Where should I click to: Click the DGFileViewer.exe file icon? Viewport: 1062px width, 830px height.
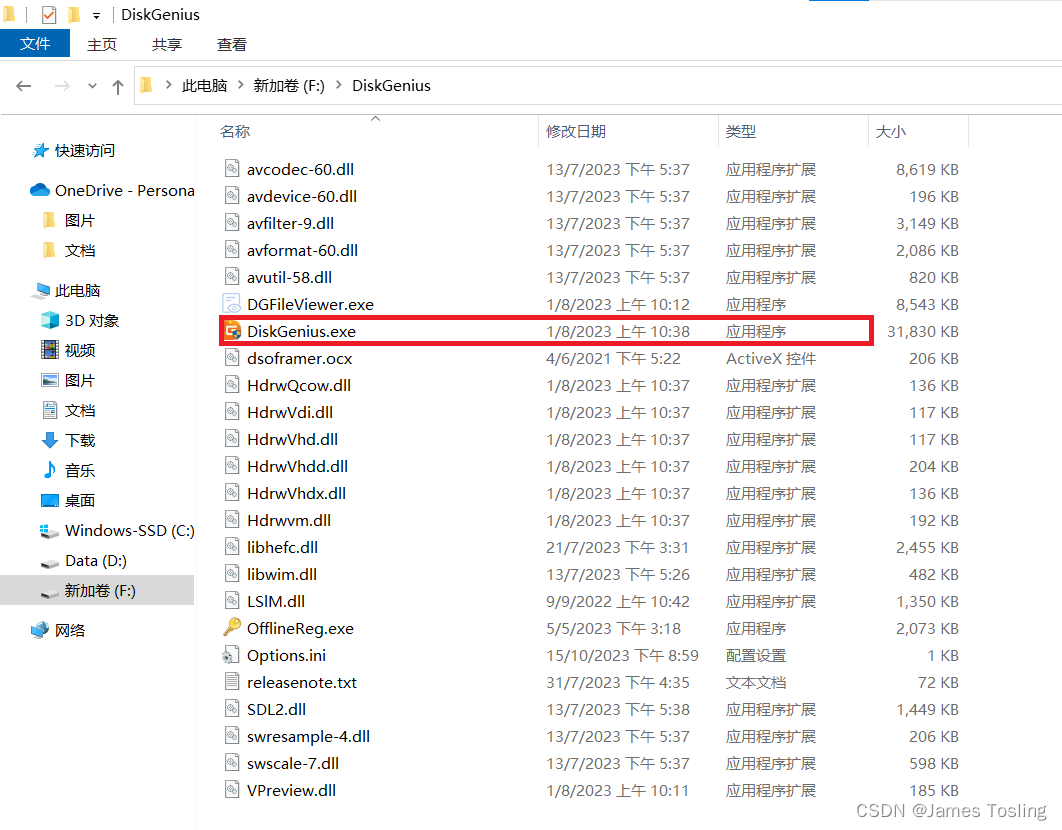pyautogui.click(x=232, y=304)
